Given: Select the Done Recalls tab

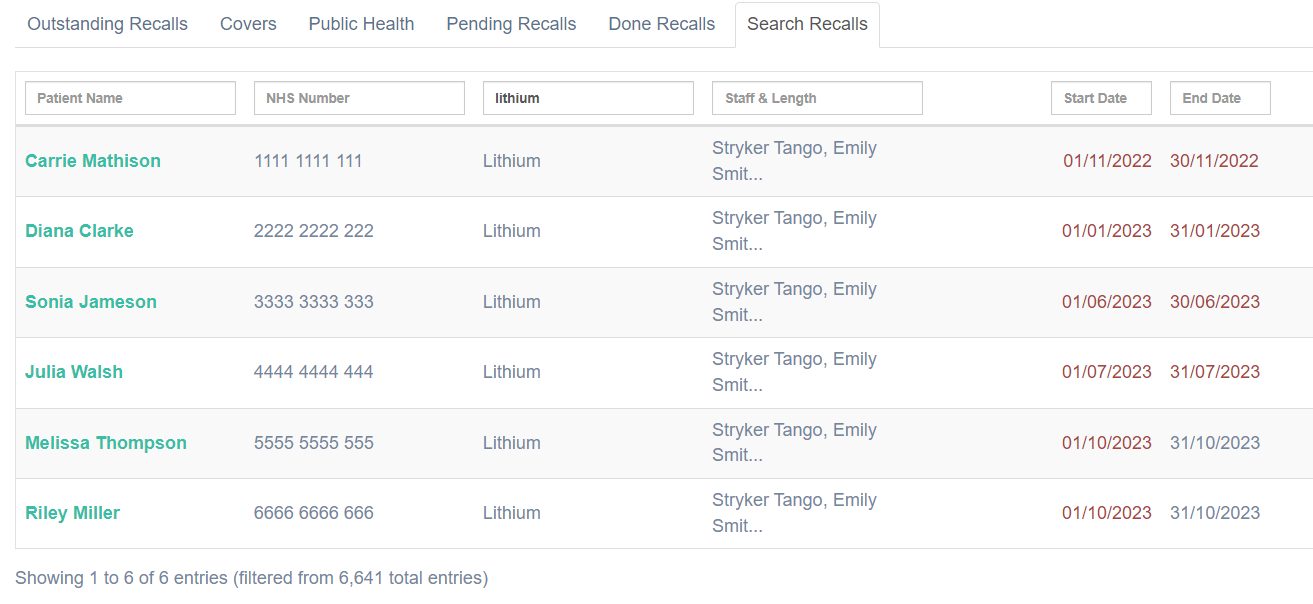Looking at the screenshot, I should 661,24.
